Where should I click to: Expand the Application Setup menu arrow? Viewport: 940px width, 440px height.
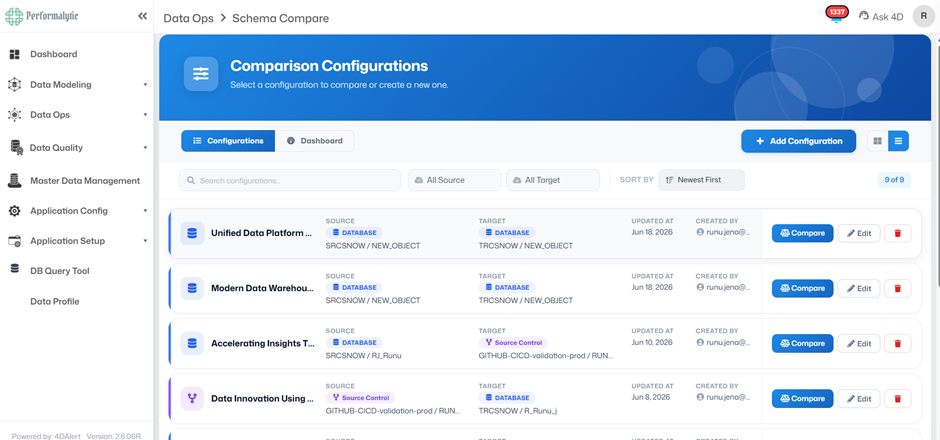(145, 241)
